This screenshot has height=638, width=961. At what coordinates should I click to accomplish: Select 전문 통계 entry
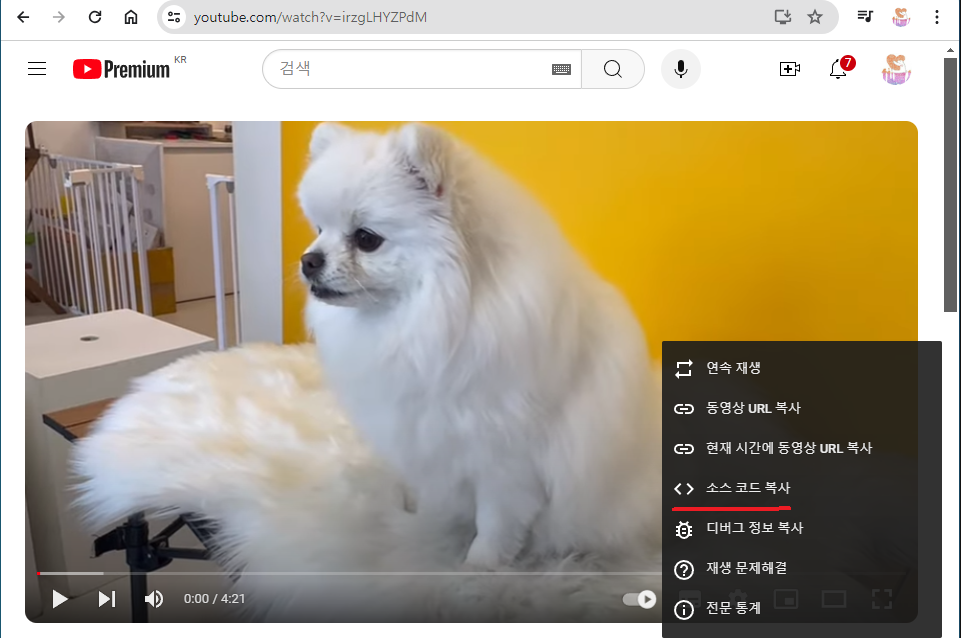(x=802, y=609)
